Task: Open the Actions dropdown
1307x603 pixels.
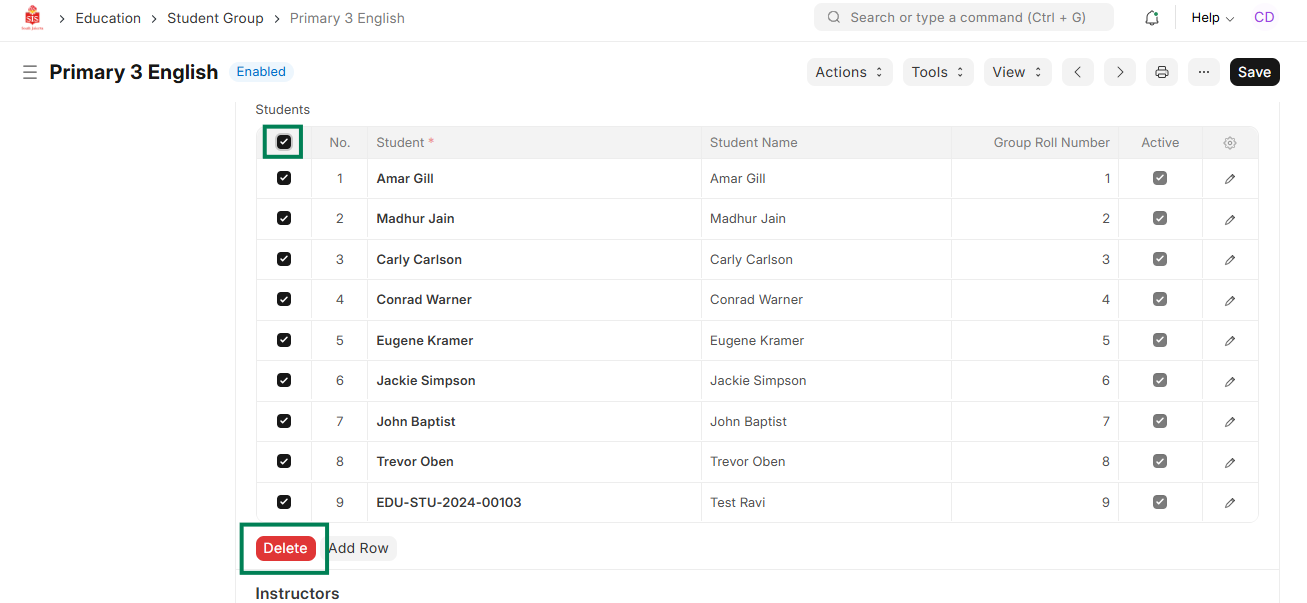Action: pos(849,72)
